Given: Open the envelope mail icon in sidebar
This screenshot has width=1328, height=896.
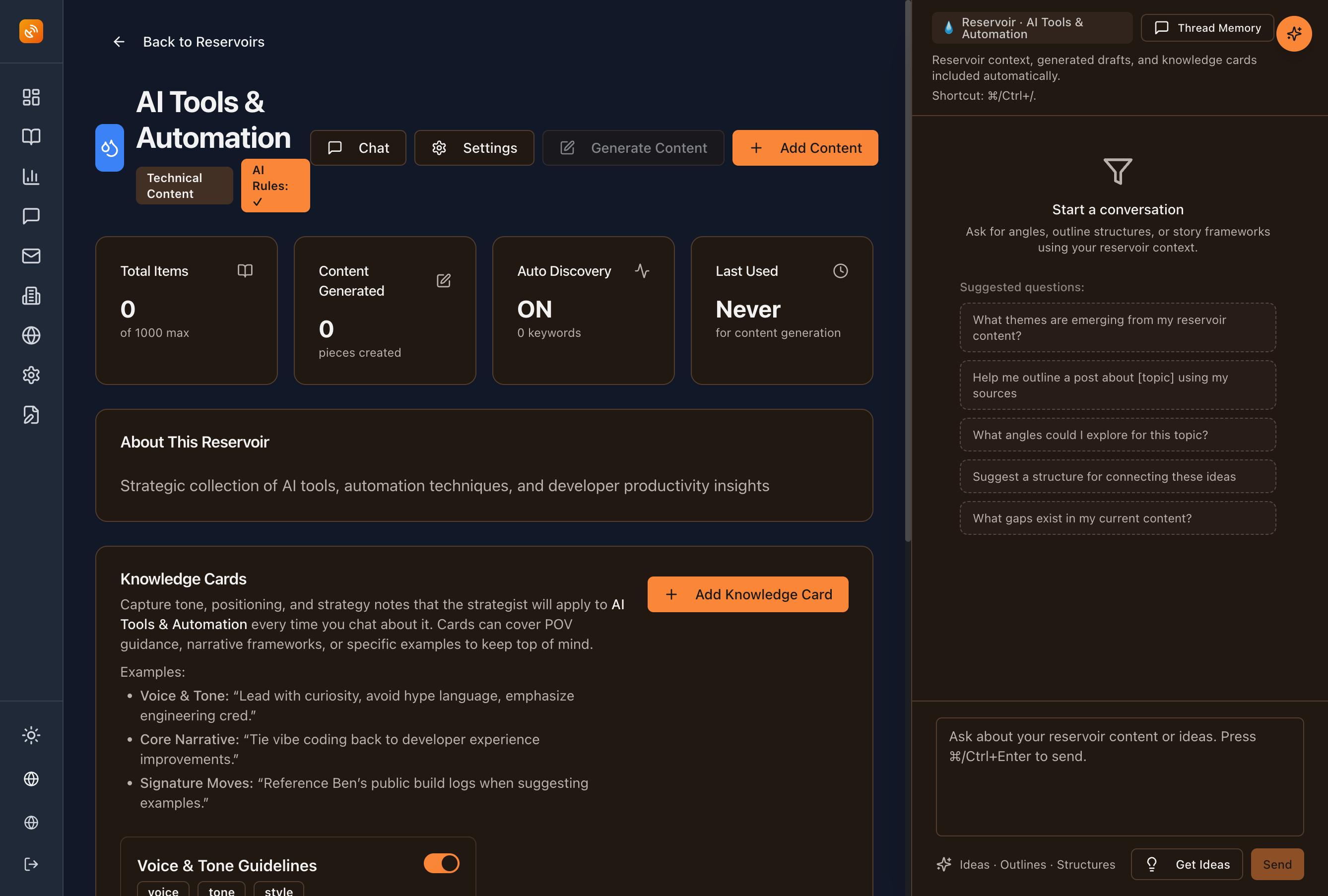Looking at the screenshot, I should 31,256.
